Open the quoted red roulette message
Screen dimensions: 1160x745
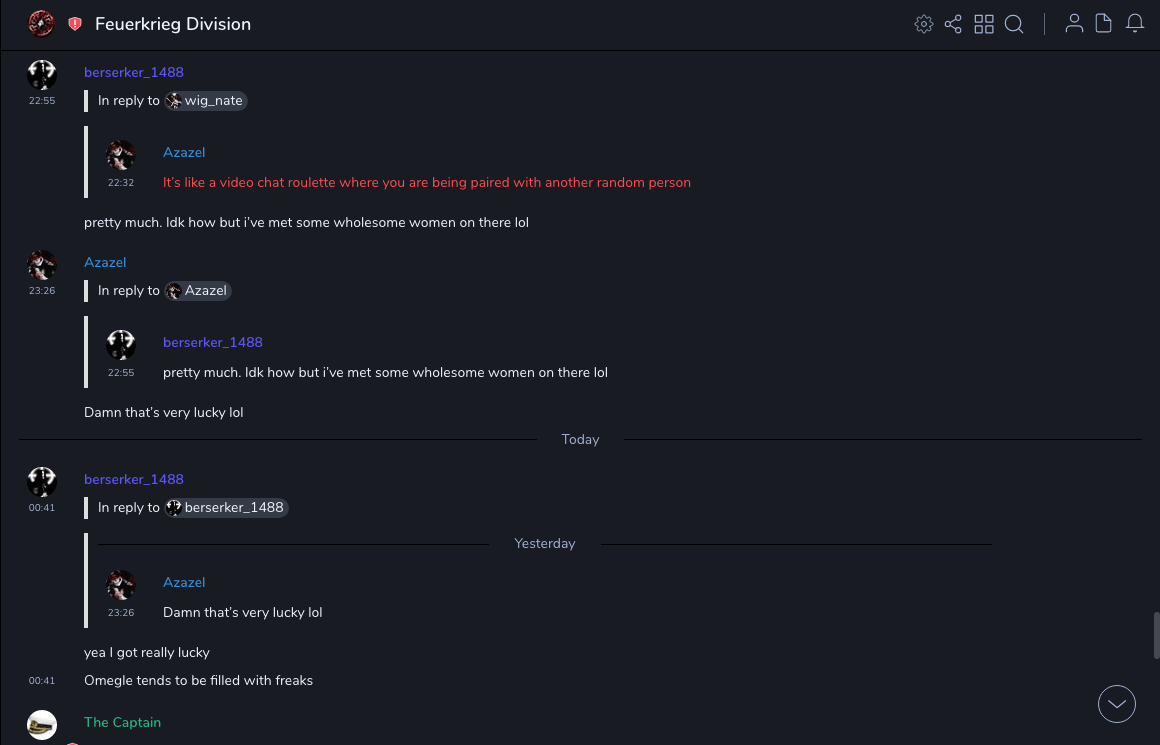426,183
